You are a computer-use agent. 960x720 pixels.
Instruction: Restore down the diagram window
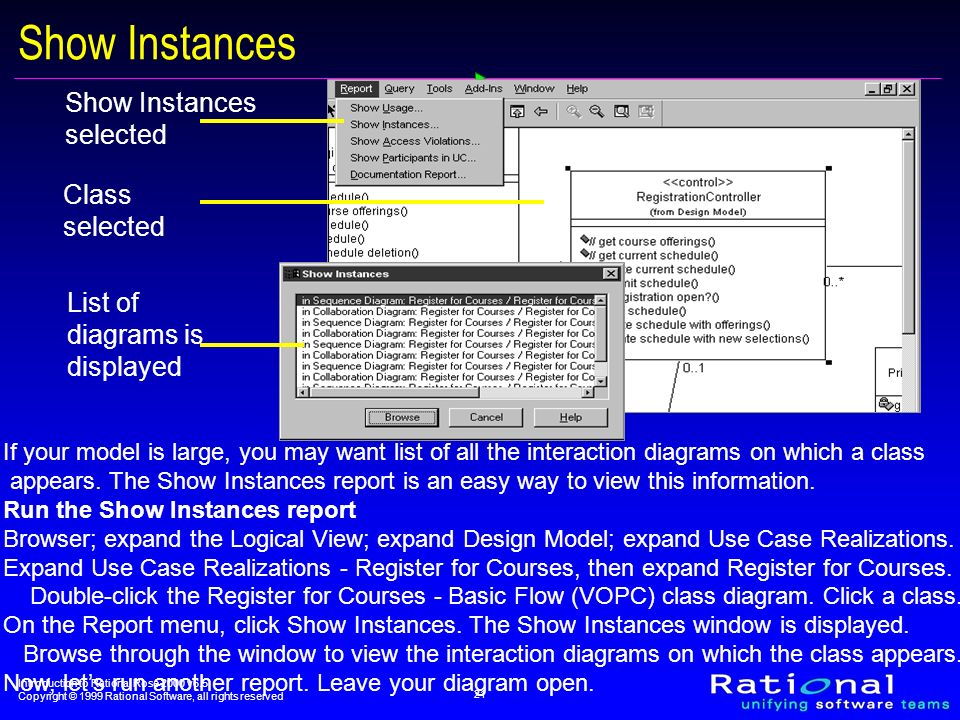tap(888, 89)
